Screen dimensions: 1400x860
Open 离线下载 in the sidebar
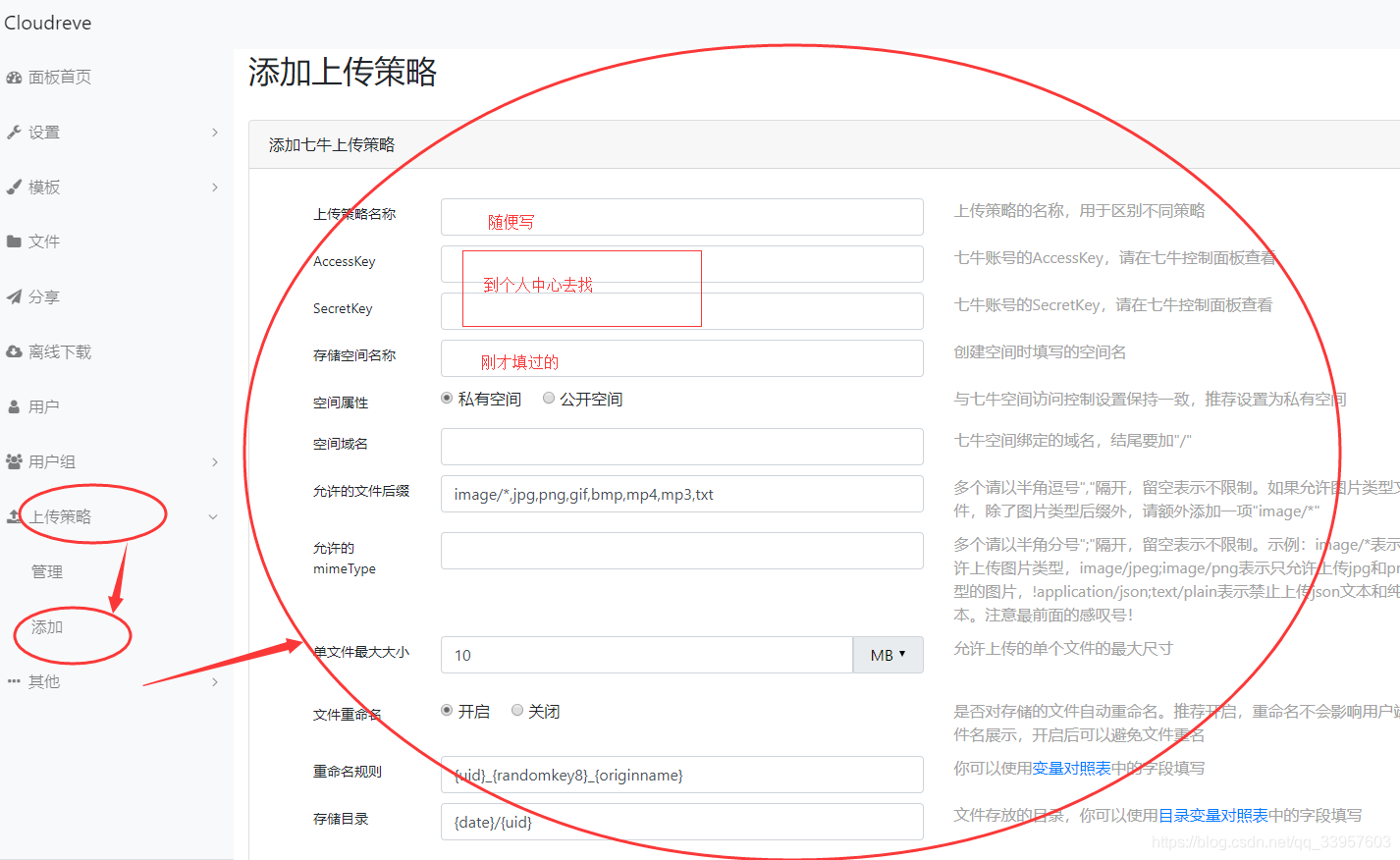point(60,351)
